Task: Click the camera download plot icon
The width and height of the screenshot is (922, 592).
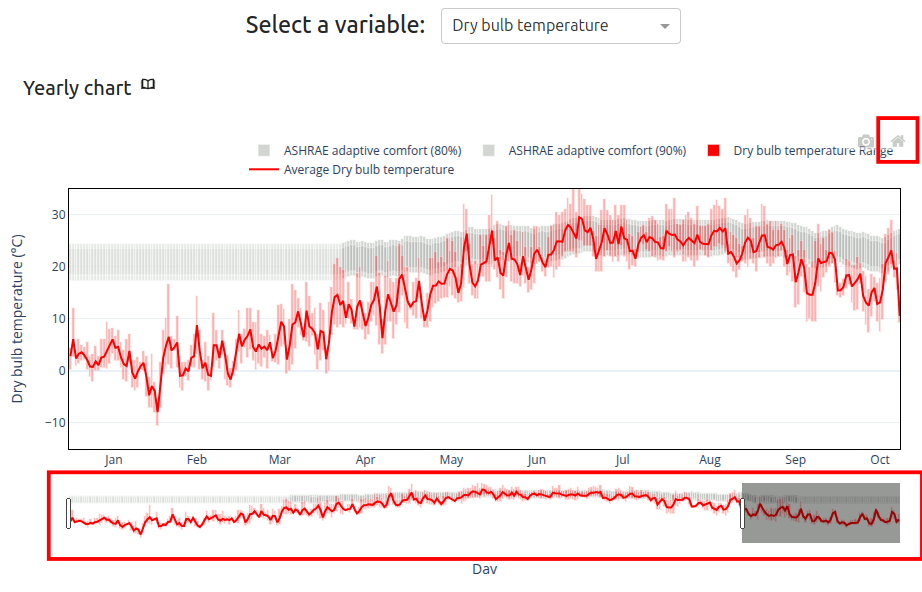Action: coord(866,142)
